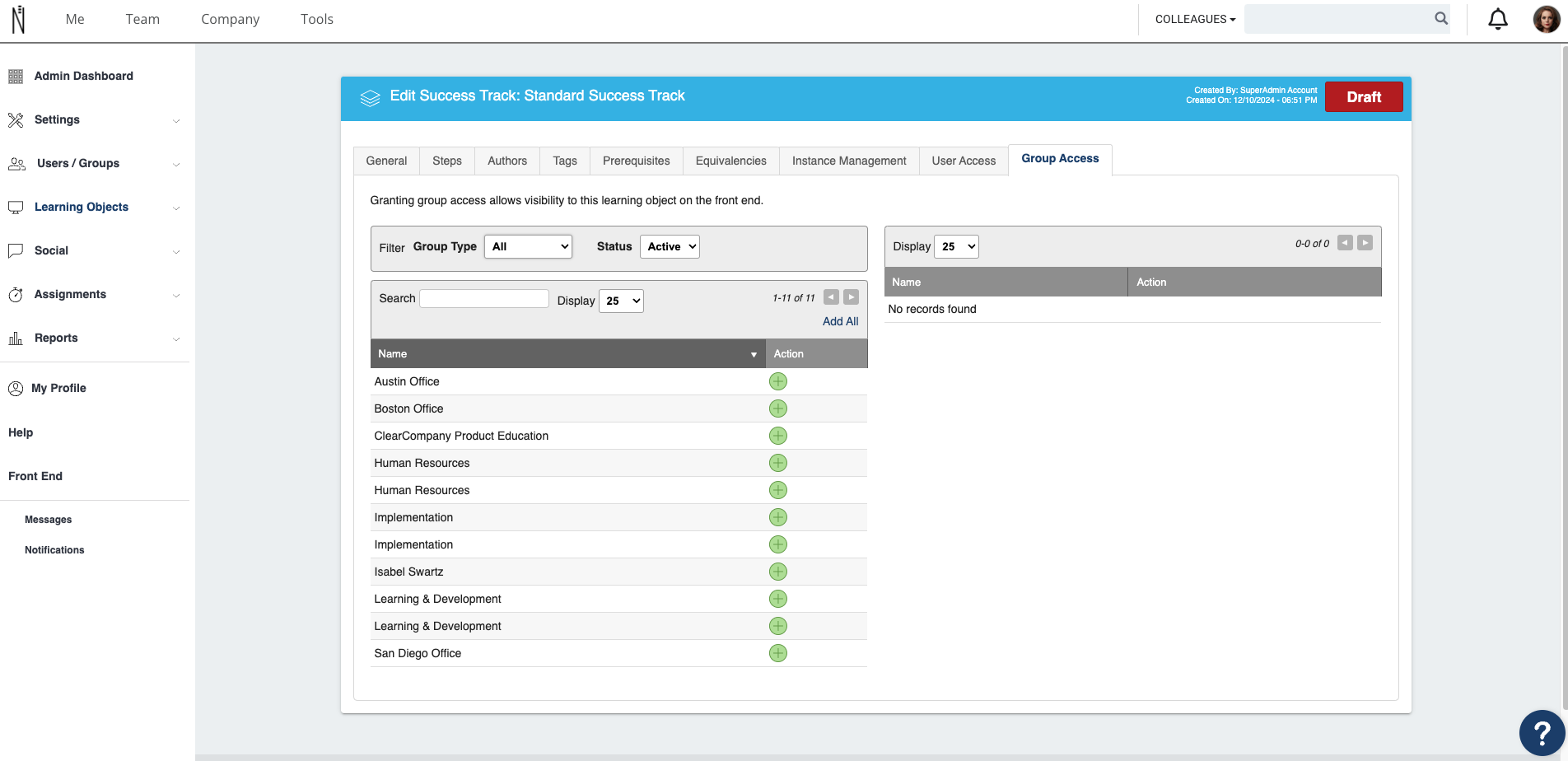Open Display dropdown in assigned groups panel

click(956, 246)
